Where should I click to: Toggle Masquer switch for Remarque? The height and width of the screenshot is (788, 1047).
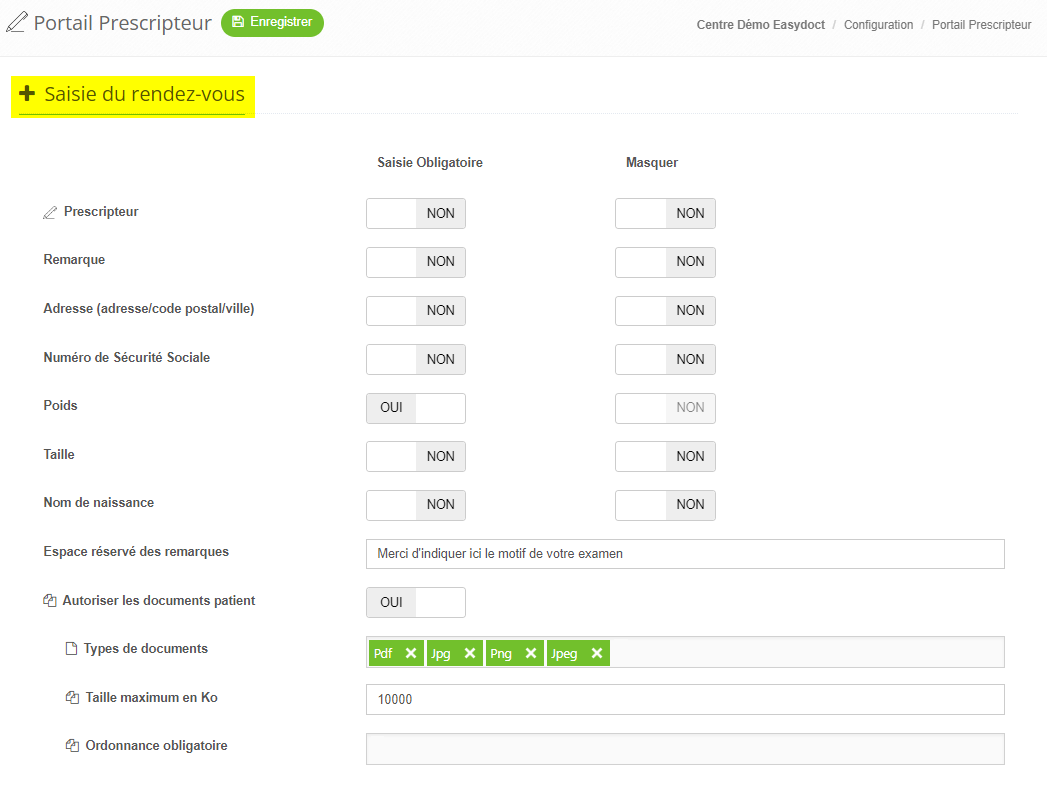[664, 262]
